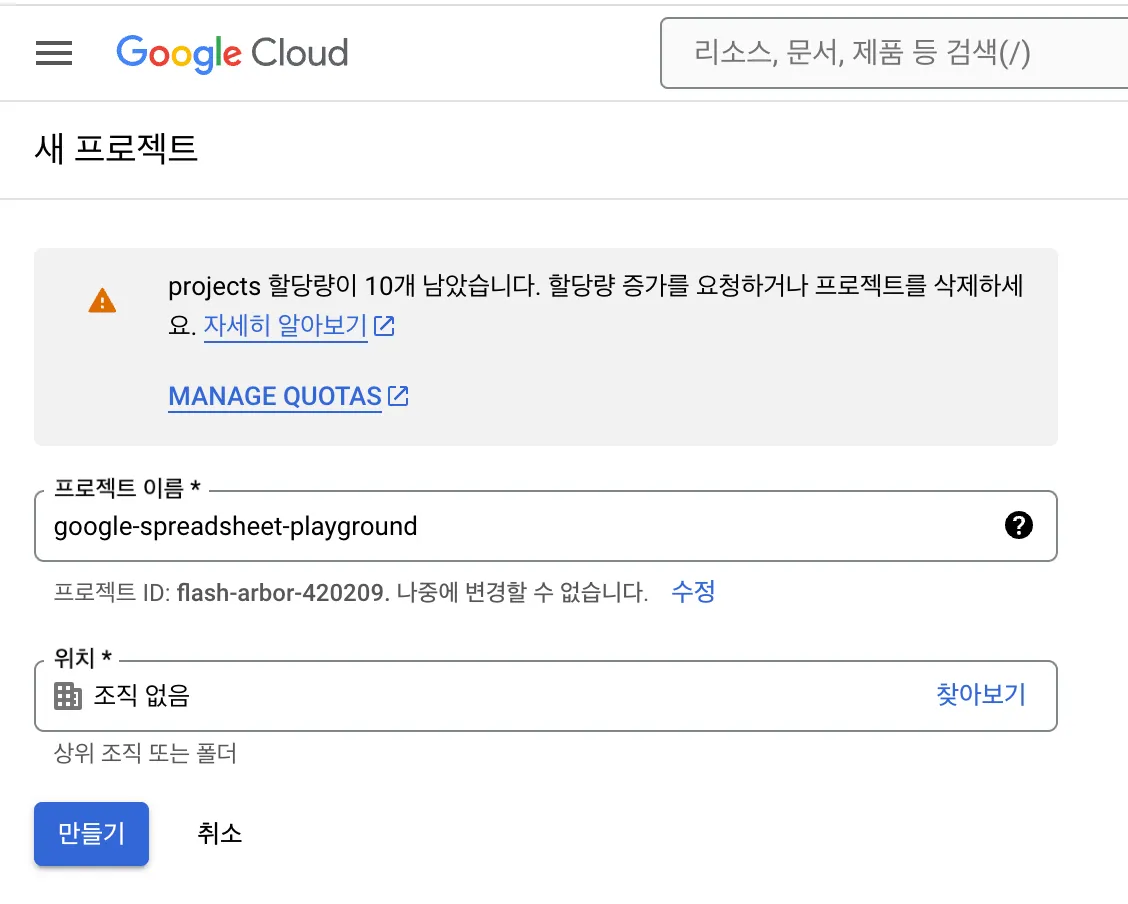The height and width of the screenshot is (904, 1128).
Task: Click the organization building icon in 위치 field
Action: [x=67, y=695]
